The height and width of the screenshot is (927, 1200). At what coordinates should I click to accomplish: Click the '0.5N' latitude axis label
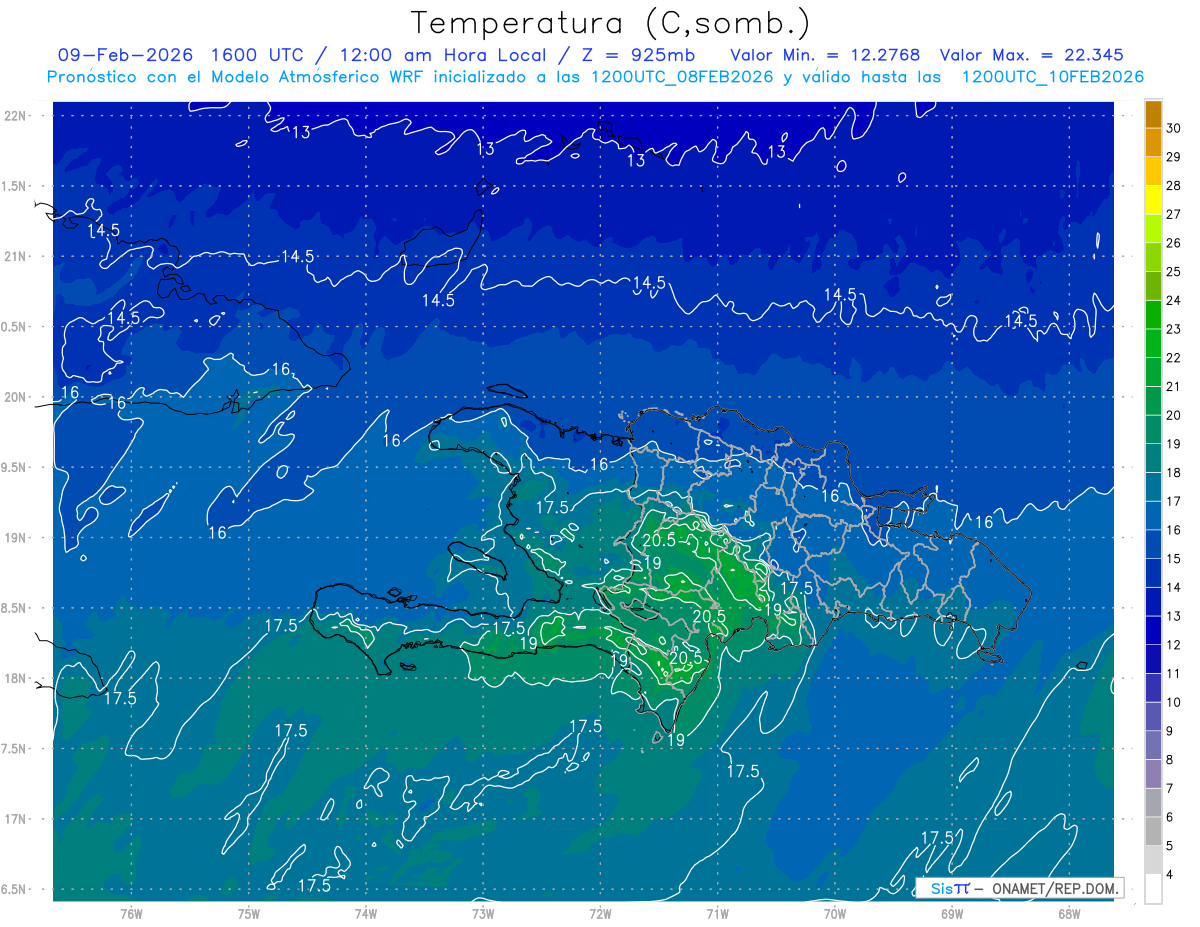(x=15, y=327)
